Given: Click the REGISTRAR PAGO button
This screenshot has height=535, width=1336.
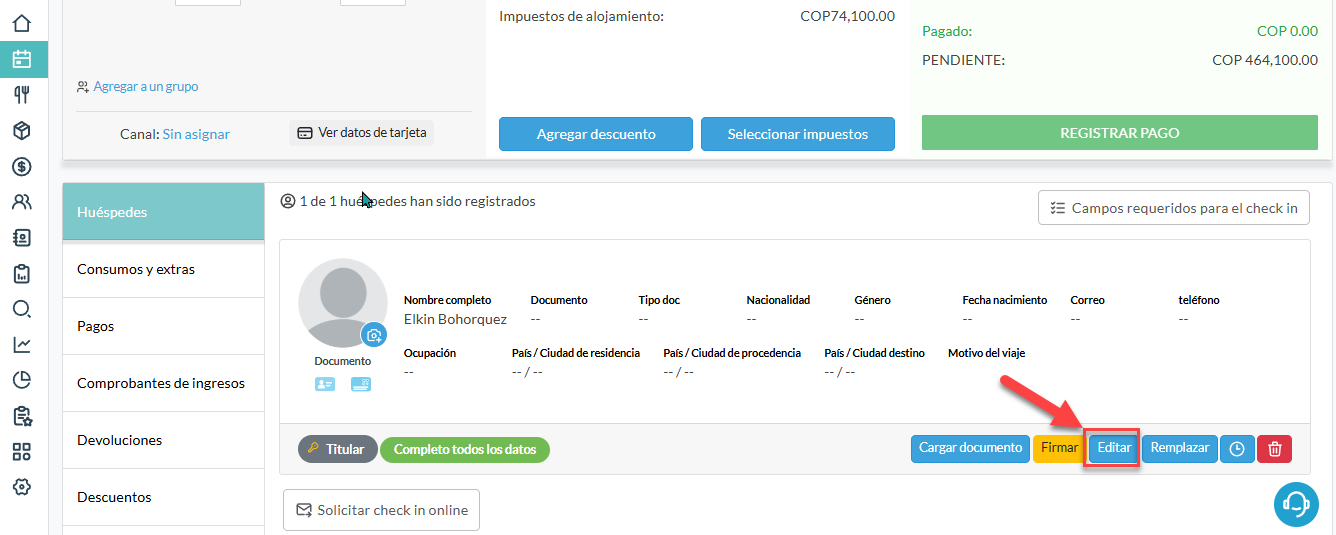Looking at the screenshot, I should click(1119, 133).
